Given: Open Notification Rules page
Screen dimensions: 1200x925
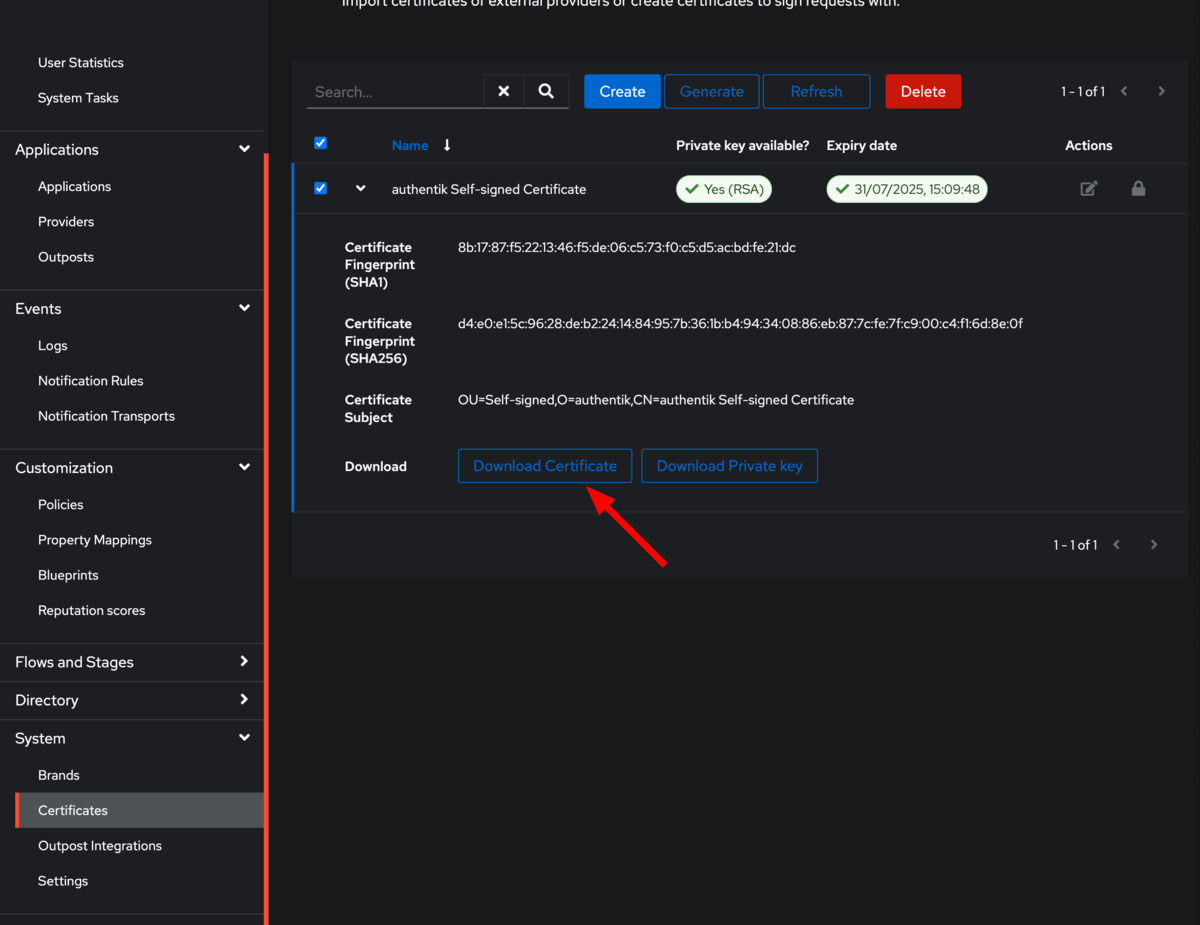Looking at the screenshot, I should 91,380.
